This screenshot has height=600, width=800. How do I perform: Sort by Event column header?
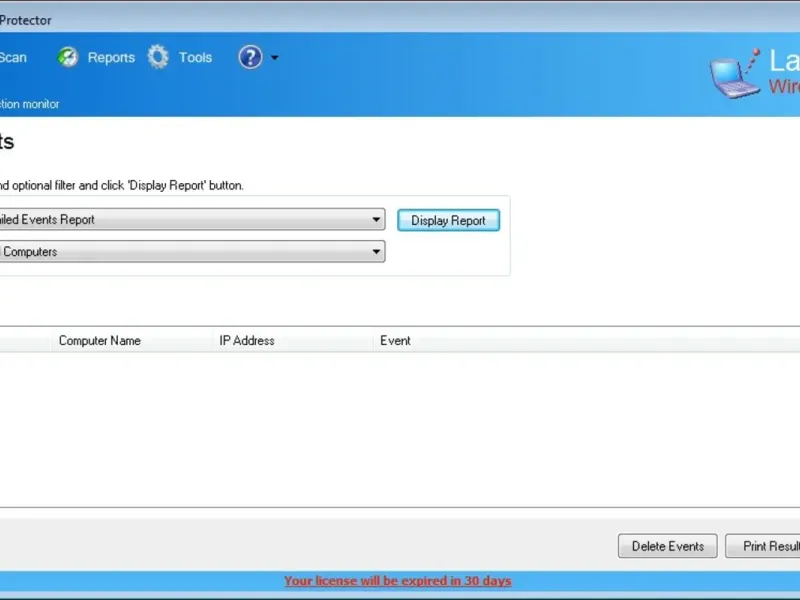[587, 340]
